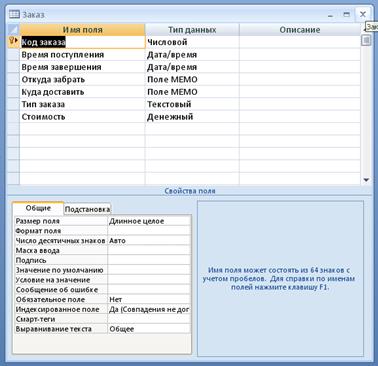378x366 pixels.
Task: Click the Размер поля value Длинное целое
Action: click(x=149, y=221)
